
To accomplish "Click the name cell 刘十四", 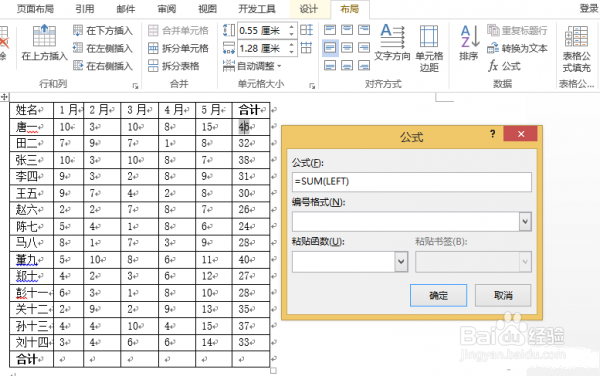I will point(31,342).
